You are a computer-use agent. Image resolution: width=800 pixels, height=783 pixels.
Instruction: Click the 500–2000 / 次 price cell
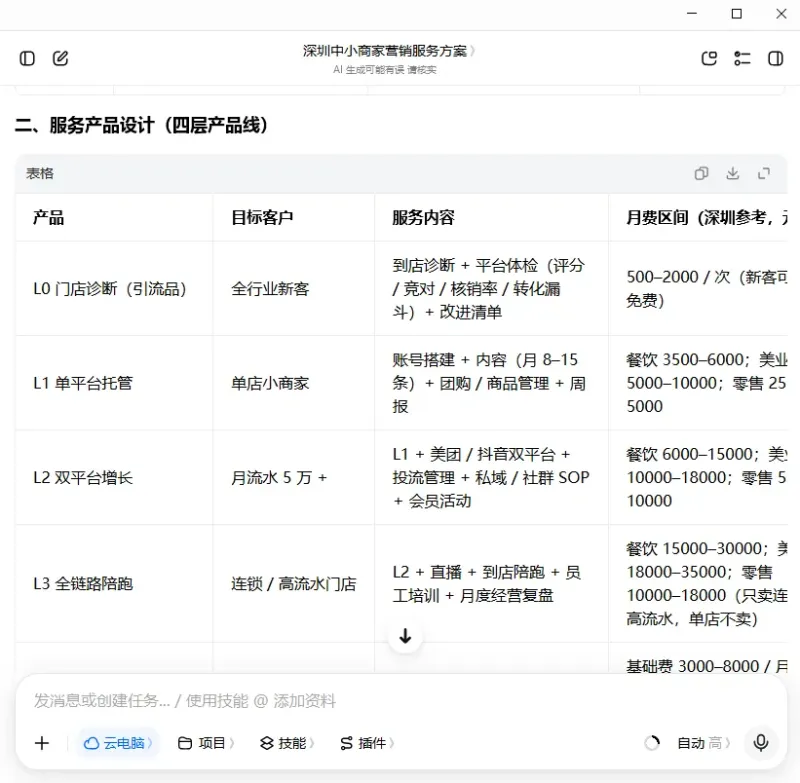coord(698,289)
